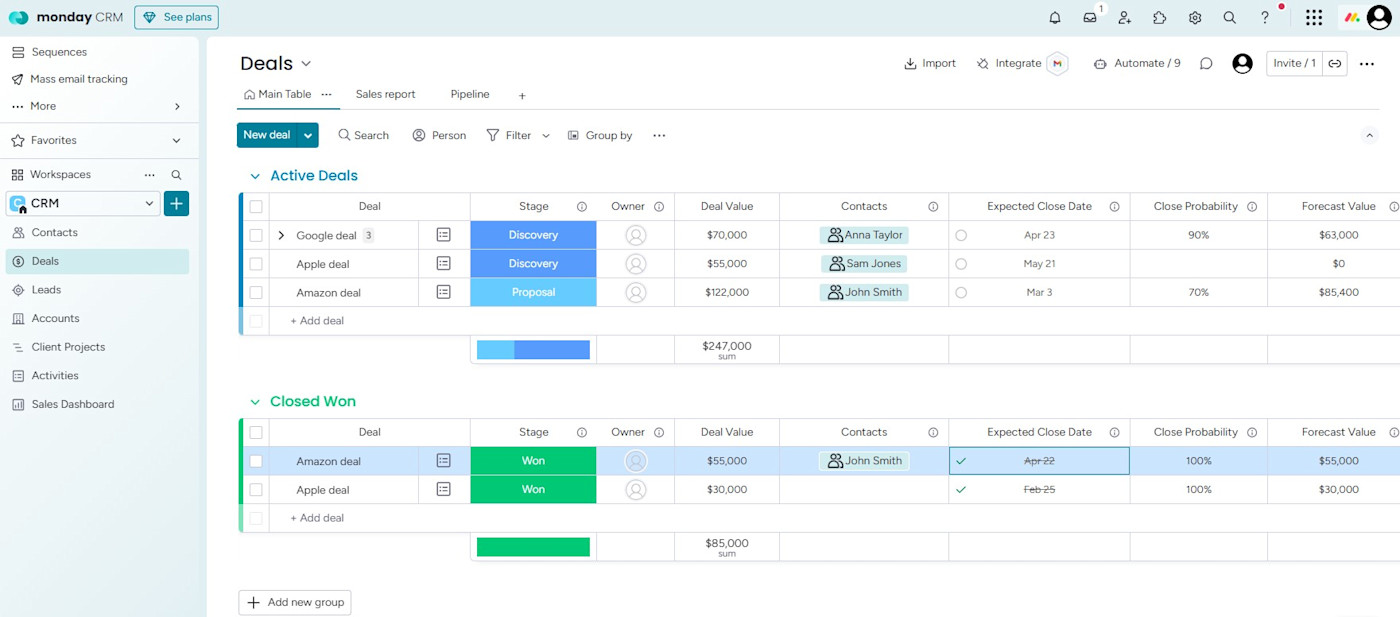Check the Amazon deal checkbox in Active Deals
The height and width of the screenshot is (617, 1400).
[x=256, y=292]
